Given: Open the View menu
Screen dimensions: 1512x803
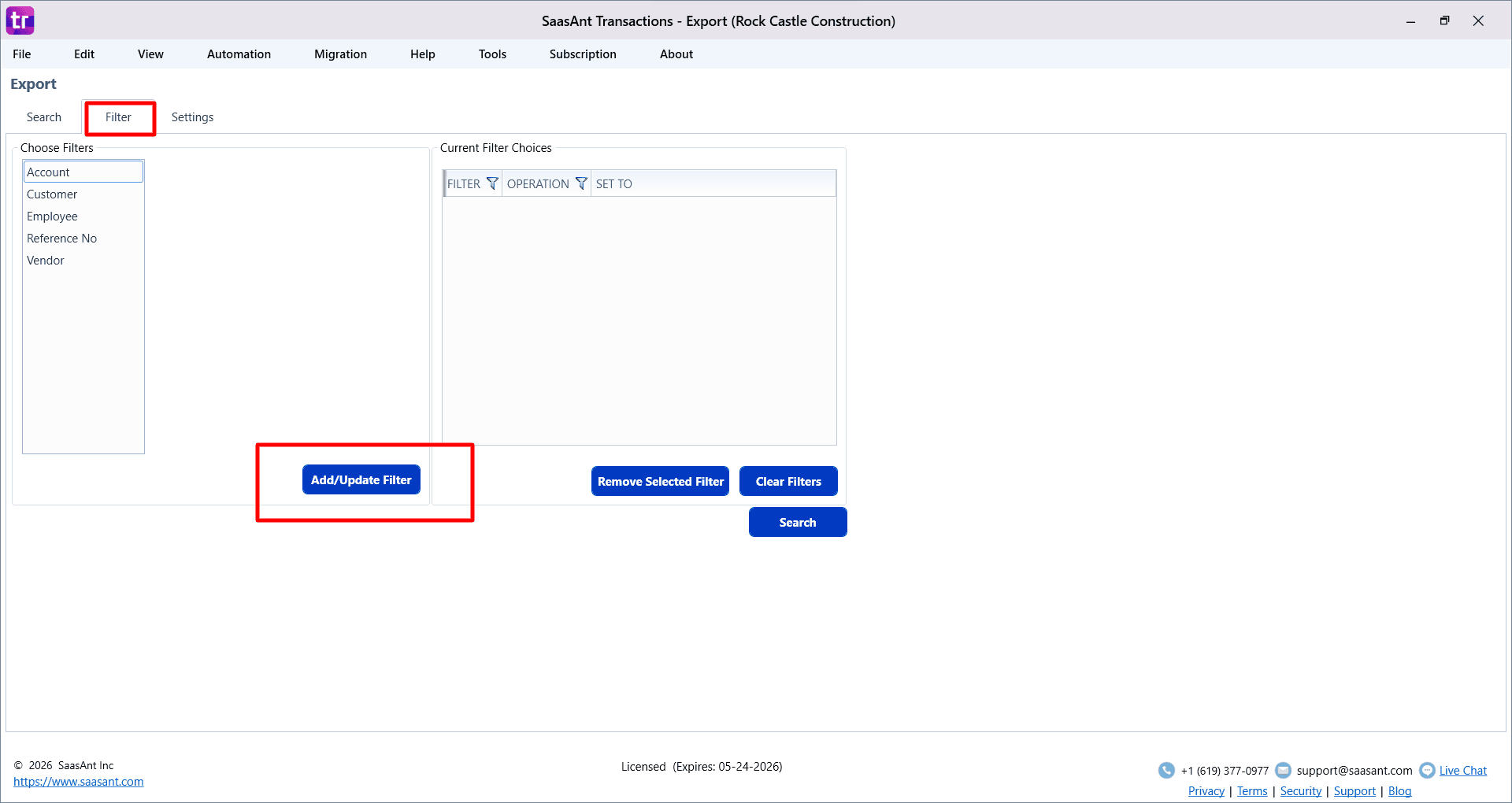Looking at the screenshot, I should [x=150, y=54].
